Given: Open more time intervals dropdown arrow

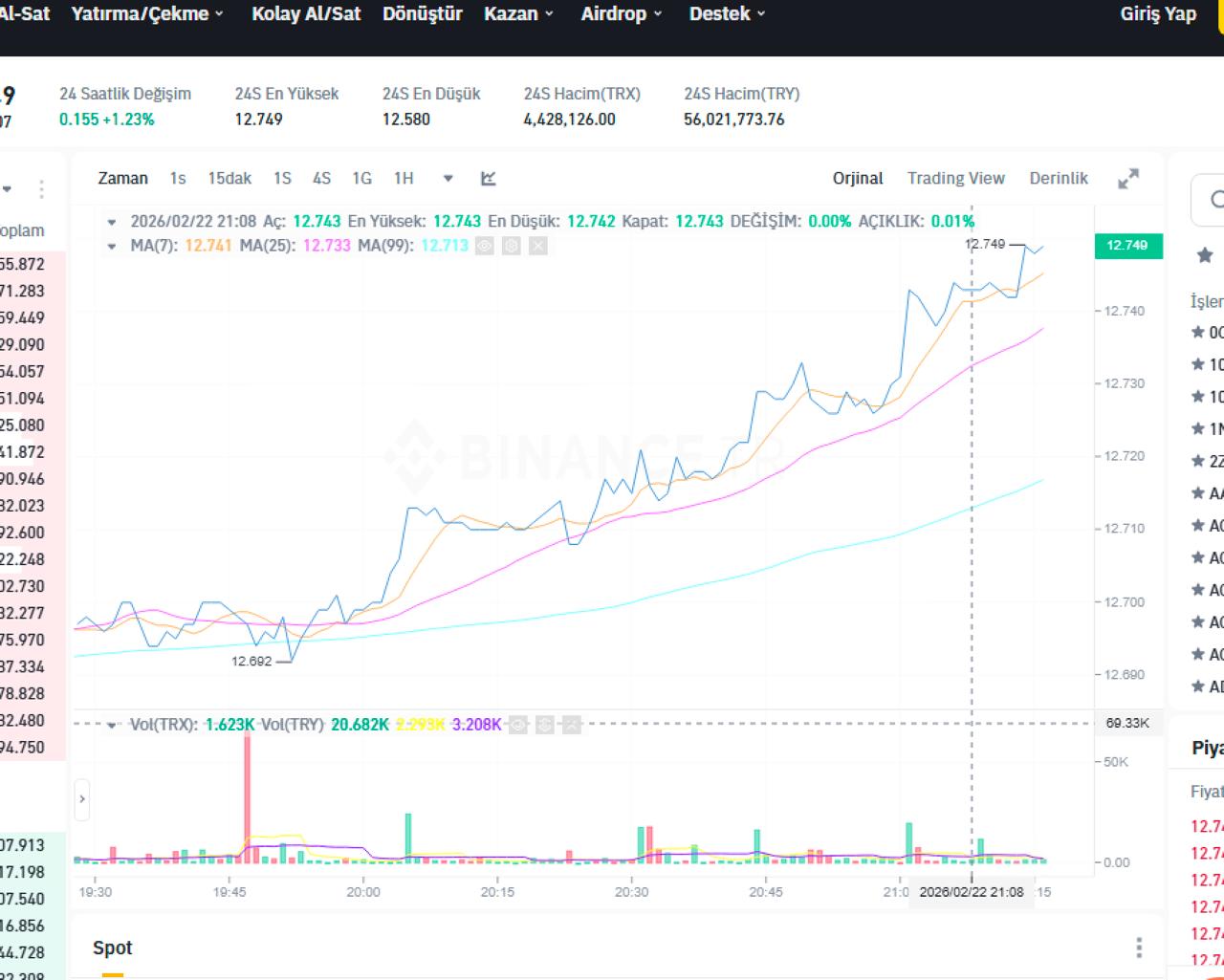Looking at the screenshot, I should (448, 179).
